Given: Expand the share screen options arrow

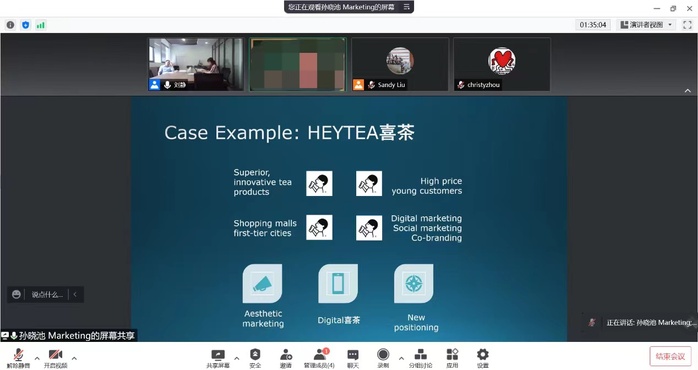Looking at the screenshot, I should (x=236, y=358).
